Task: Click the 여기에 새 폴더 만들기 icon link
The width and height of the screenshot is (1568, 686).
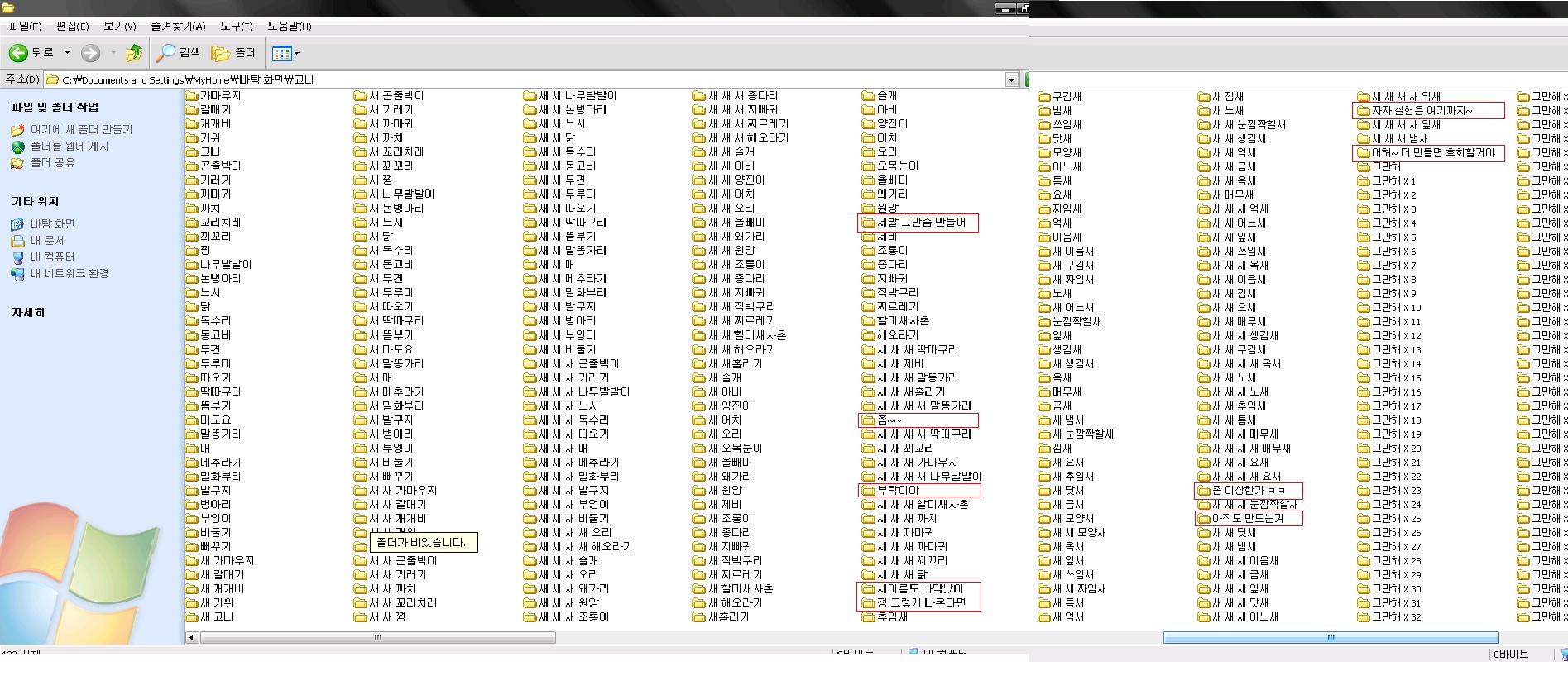Action: point(17,130)
